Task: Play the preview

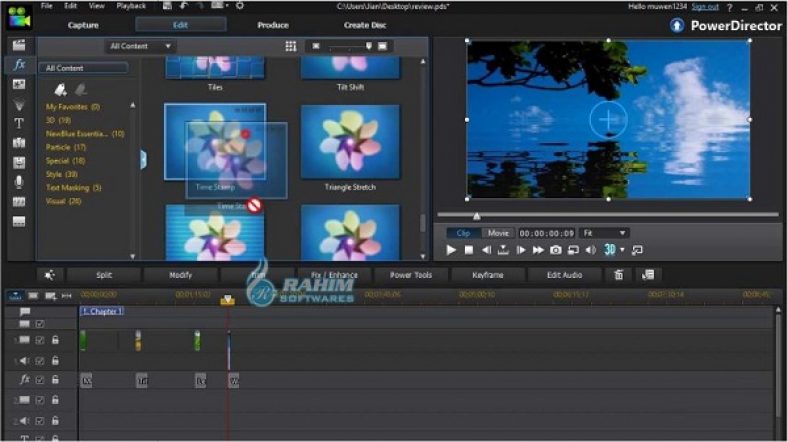Action: click(x=451, y=250)
